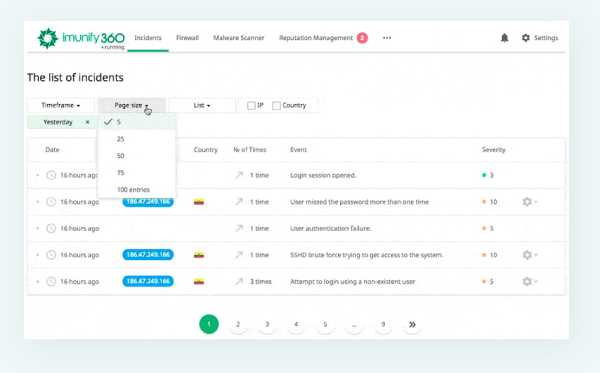Remove the Yesterday filter tag
Image resolution: width=600 pixels, height=373 pixels.
click(x=87, y=122)
